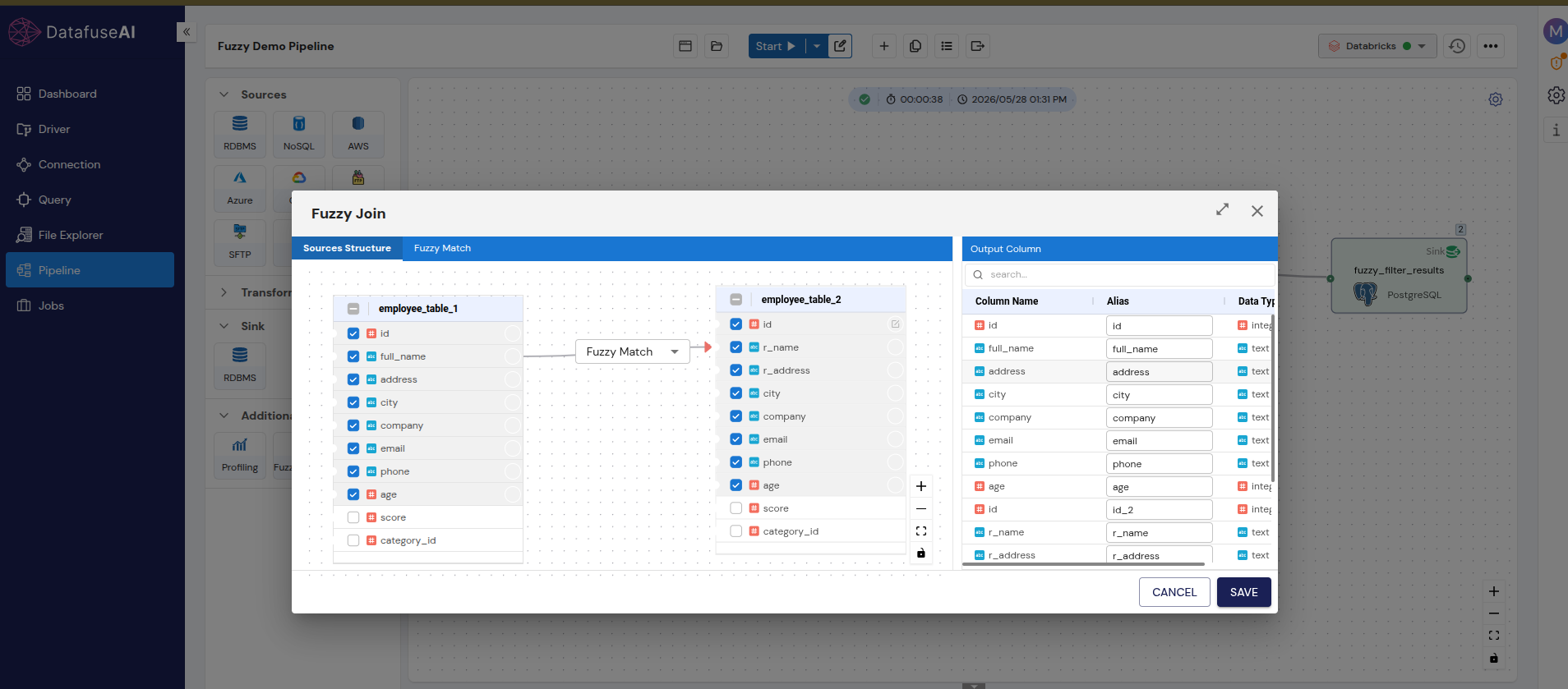
Task: Click the info icon on right rail
Action: (1556, 130)
